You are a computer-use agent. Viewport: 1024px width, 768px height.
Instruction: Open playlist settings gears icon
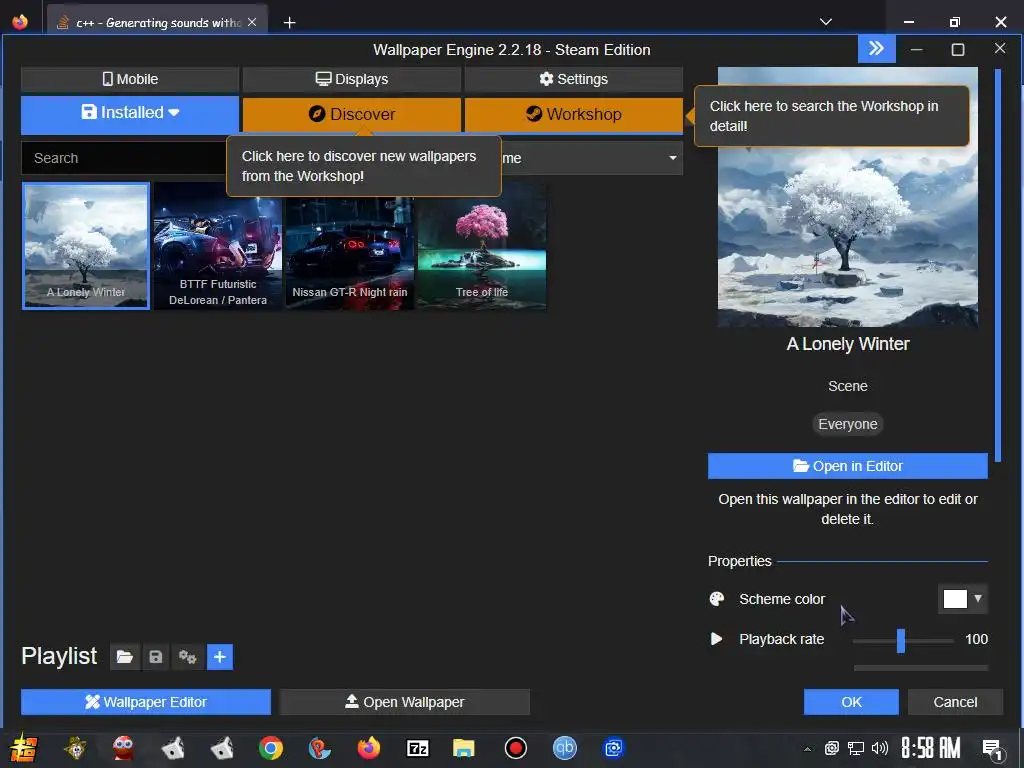point(187,657)
